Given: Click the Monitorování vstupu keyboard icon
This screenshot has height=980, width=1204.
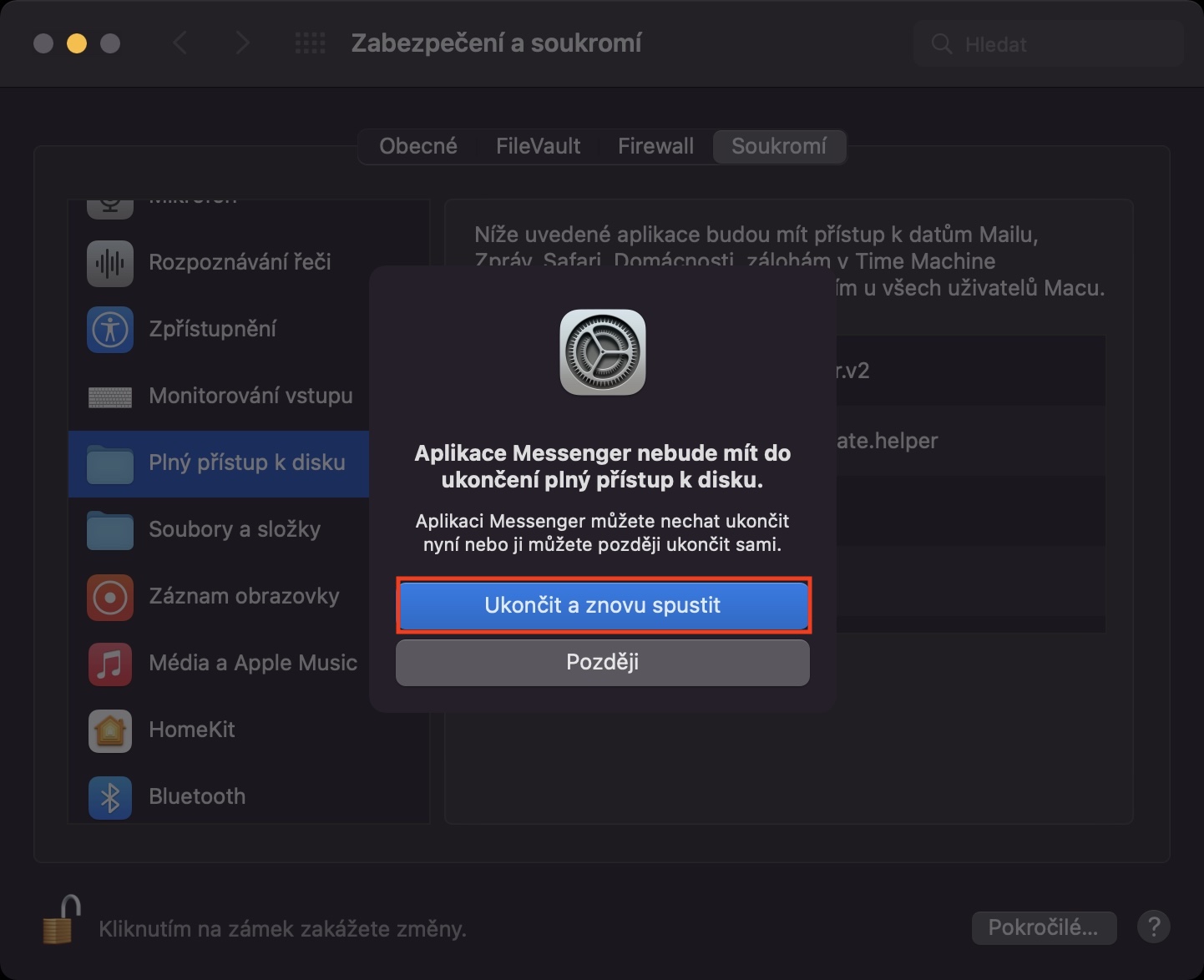Looking at the screenshot, I should (x=110, y=397).
